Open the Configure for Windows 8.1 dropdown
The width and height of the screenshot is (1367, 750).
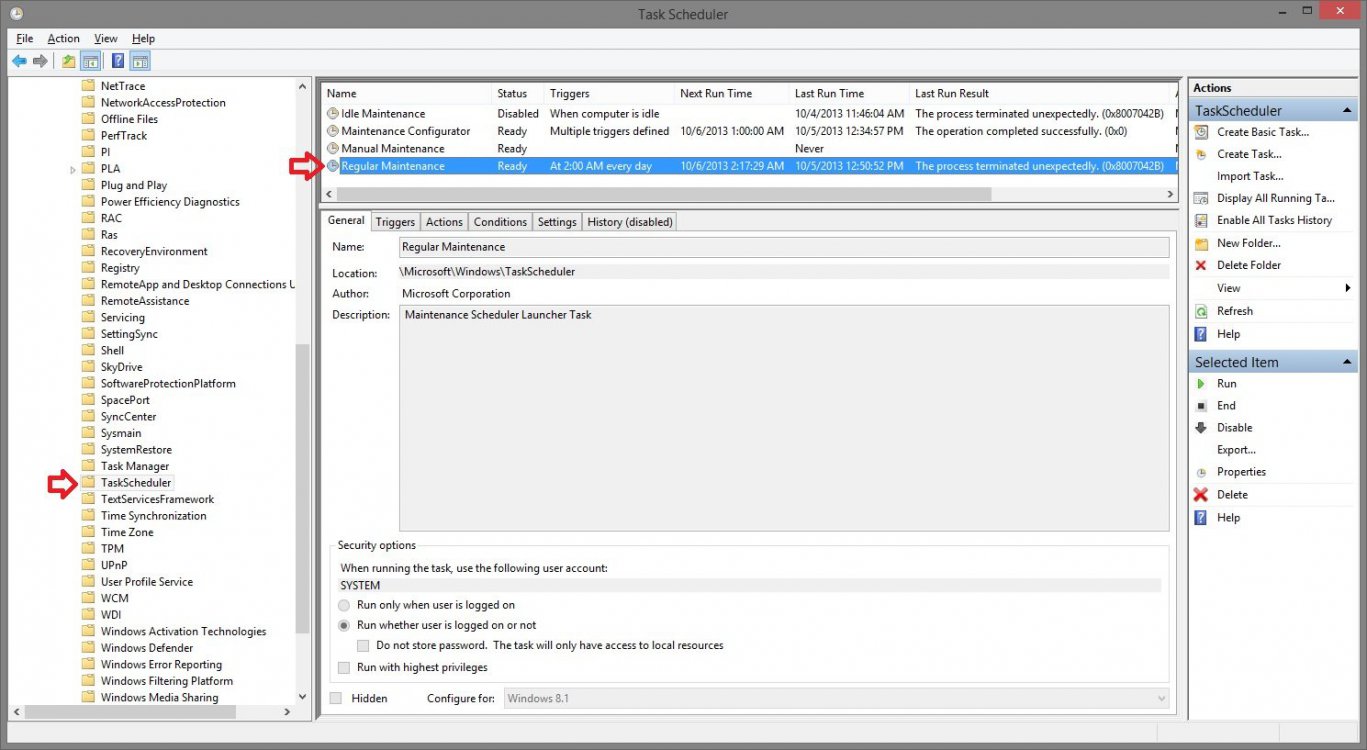836,698
